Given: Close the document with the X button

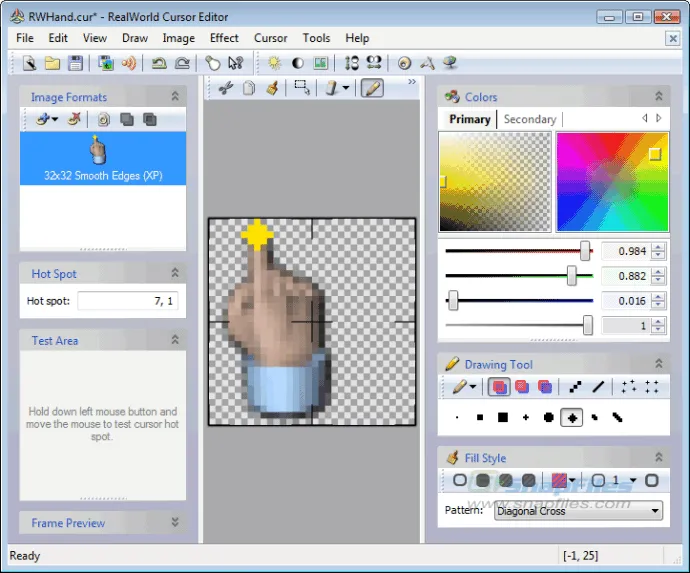Looking at the screenshot, I should coord(673,39).
